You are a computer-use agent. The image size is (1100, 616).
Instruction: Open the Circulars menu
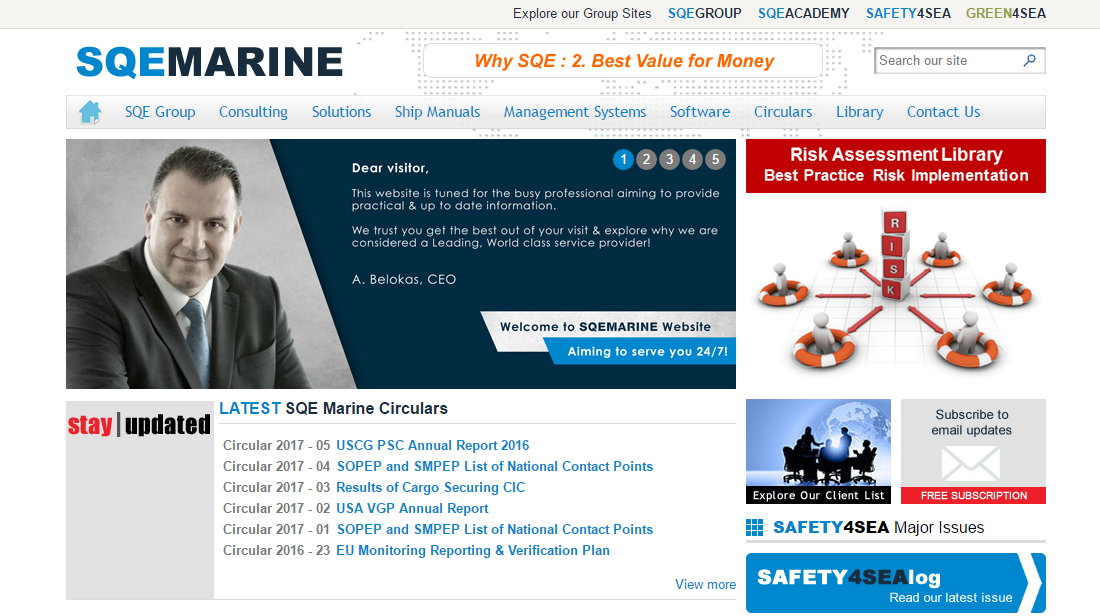783,112
